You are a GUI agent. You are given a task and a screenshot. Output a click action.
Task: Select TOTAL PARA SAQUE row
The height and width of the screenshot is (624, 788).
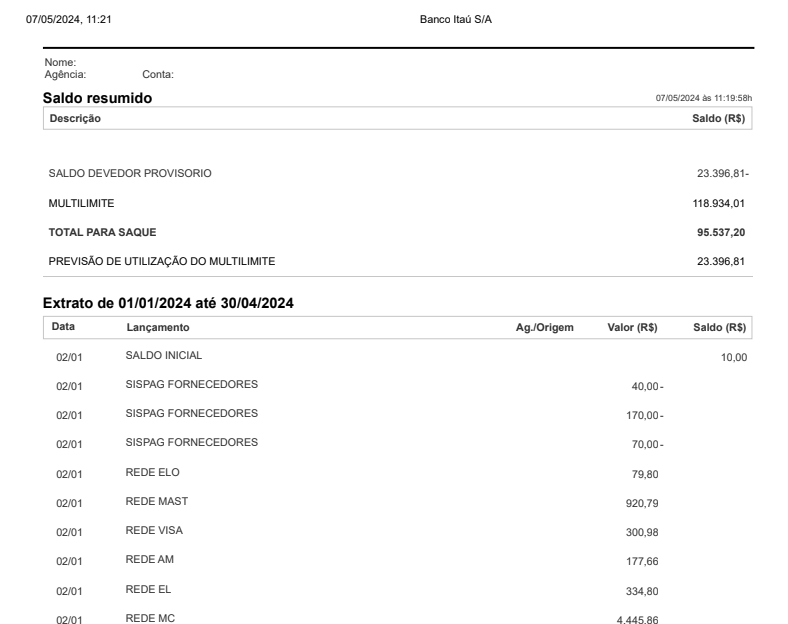[x=398, y=233]
